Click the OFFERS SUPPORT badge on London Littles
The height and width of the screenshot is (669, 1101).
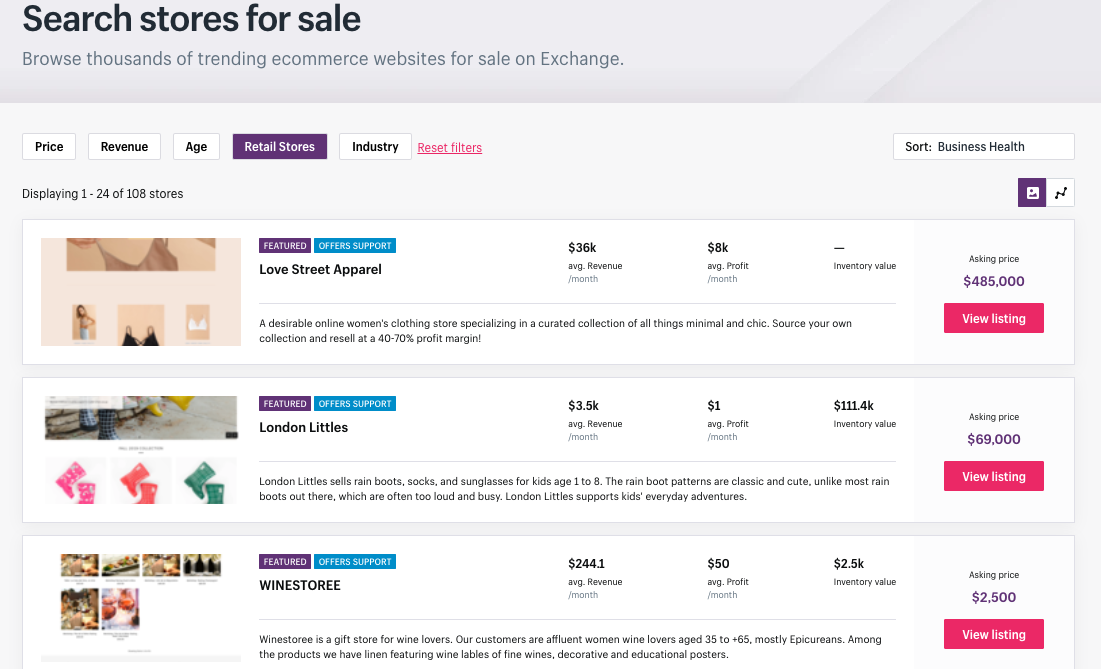[x=355, y=403]
